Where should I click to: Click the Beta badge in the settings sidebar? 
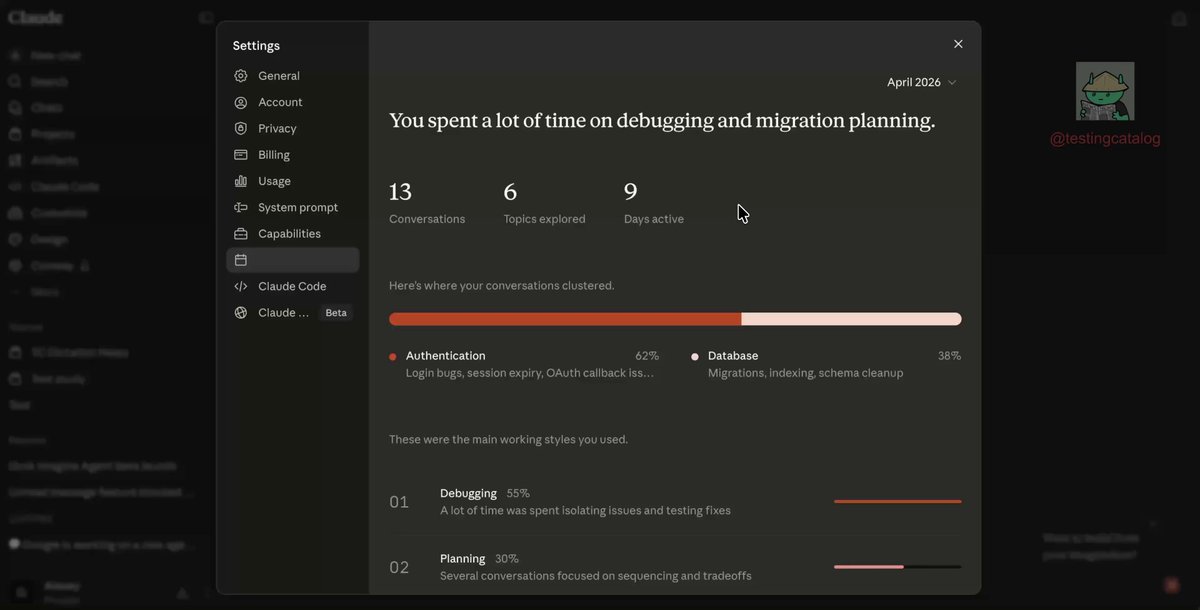[336, 313]
